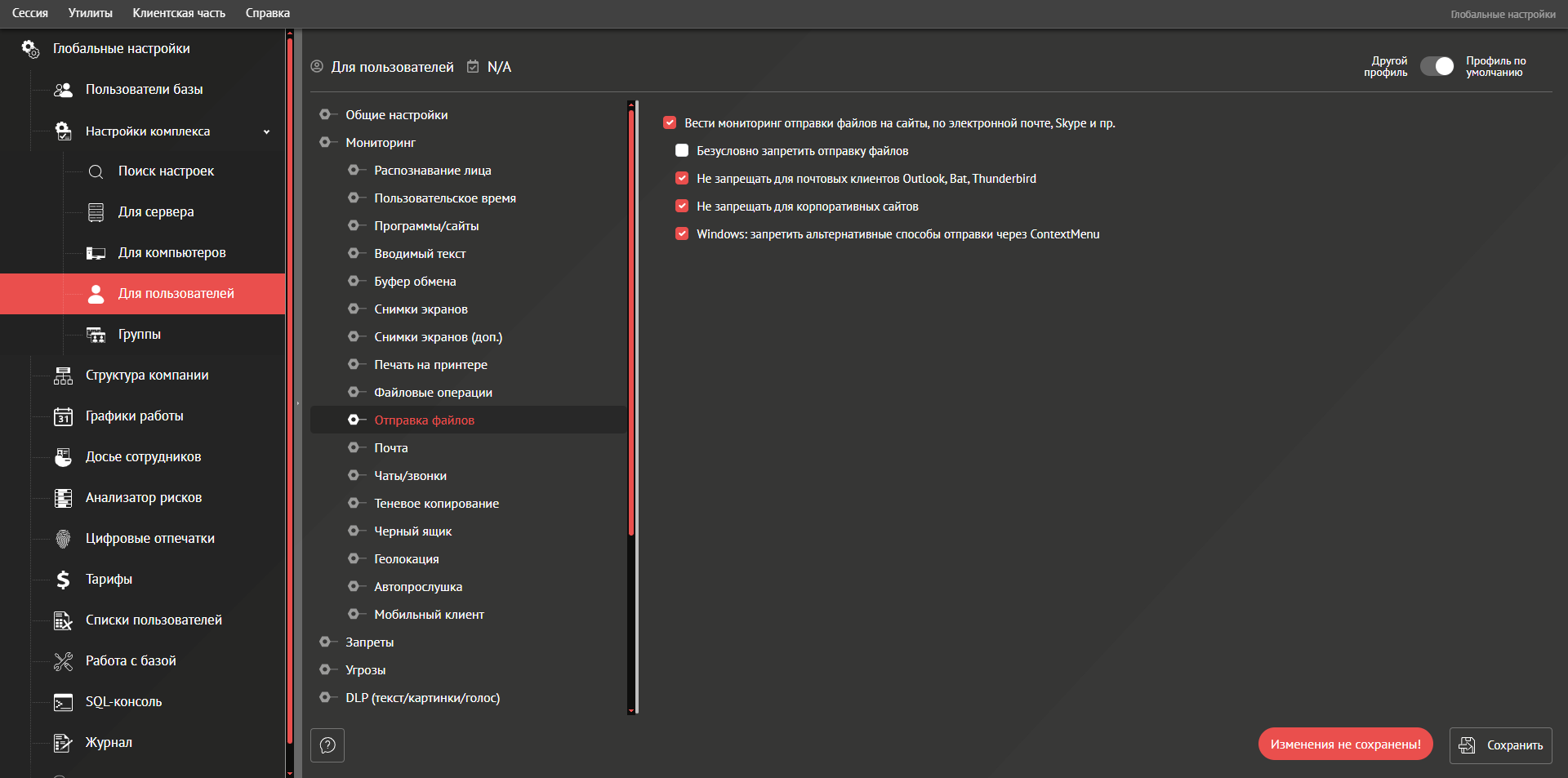Viewport: 1568px width, 778px height.
Task: Click the calendar icon for Графики работы
Action: coord(63,416)
